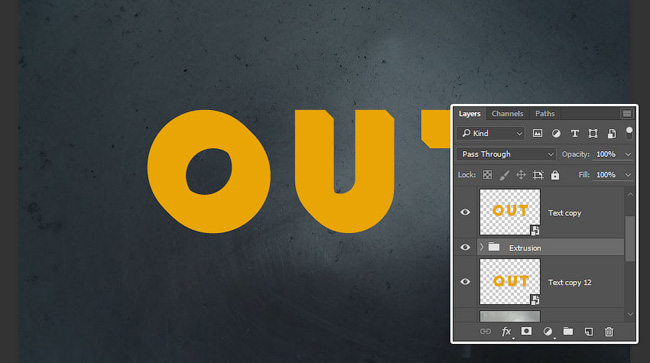Lock position move icon

(x=521, y=175)
